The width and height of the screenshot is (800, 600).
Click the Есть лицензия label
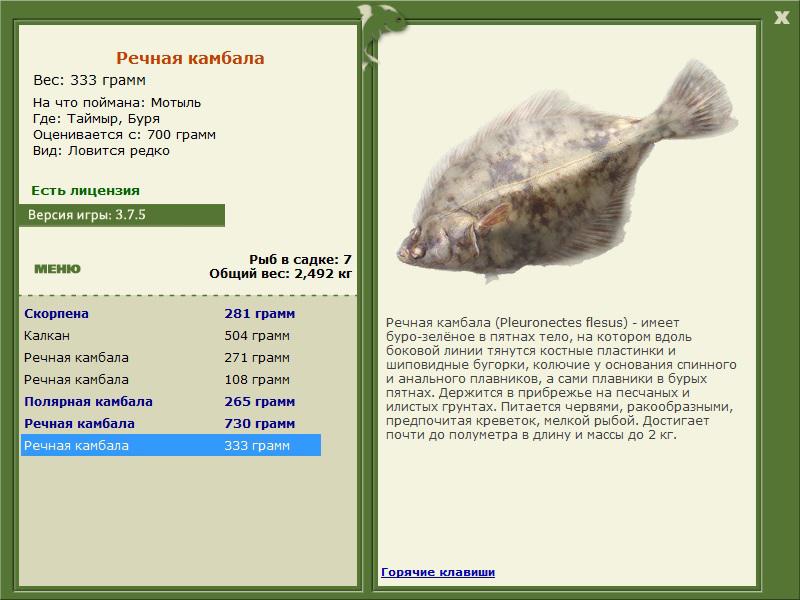coord(85,190)
